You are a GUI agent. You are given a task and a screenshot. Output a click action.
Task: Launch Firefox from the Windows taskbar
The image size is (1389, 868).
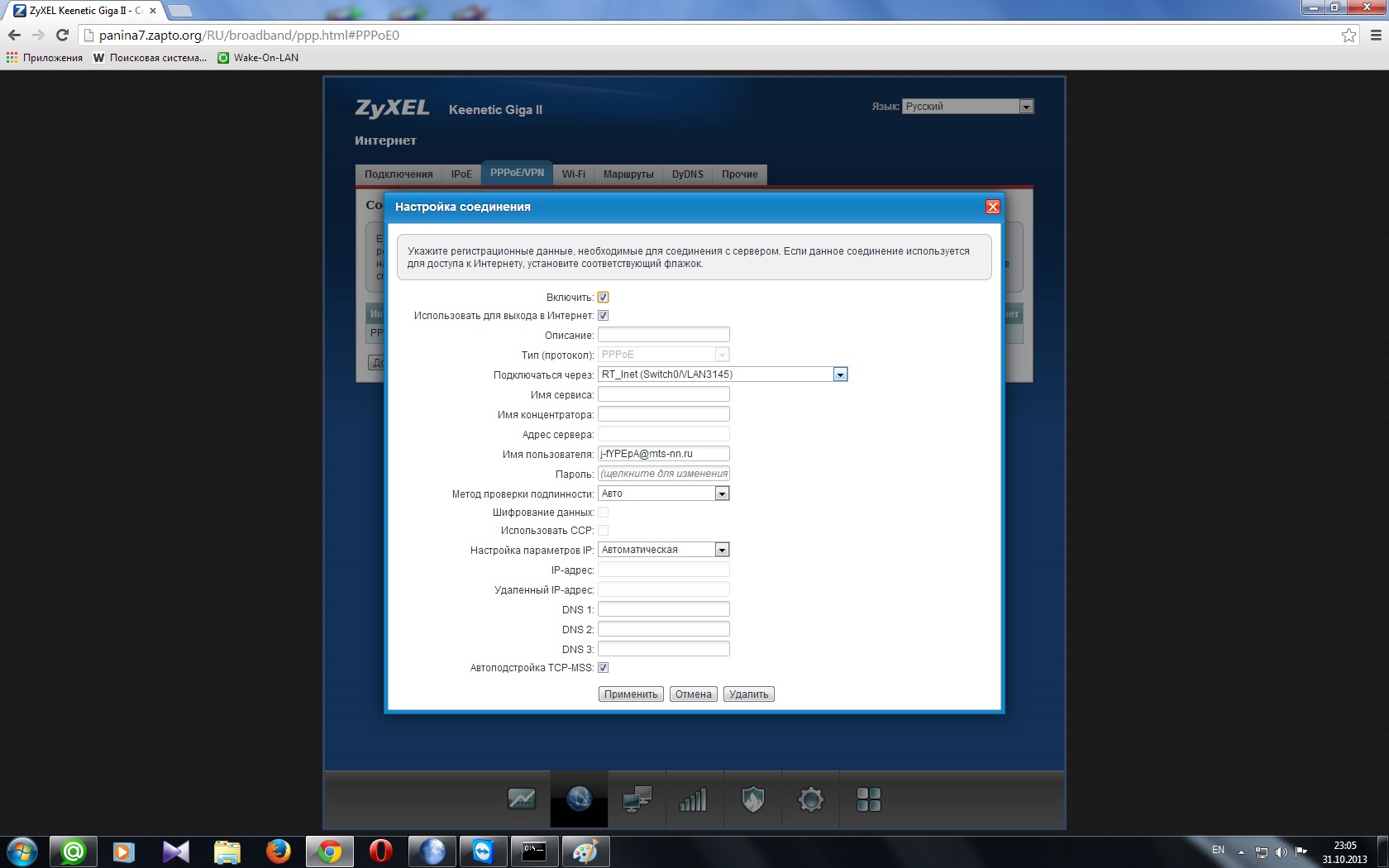pyautogui.click(x=278, y=851)
